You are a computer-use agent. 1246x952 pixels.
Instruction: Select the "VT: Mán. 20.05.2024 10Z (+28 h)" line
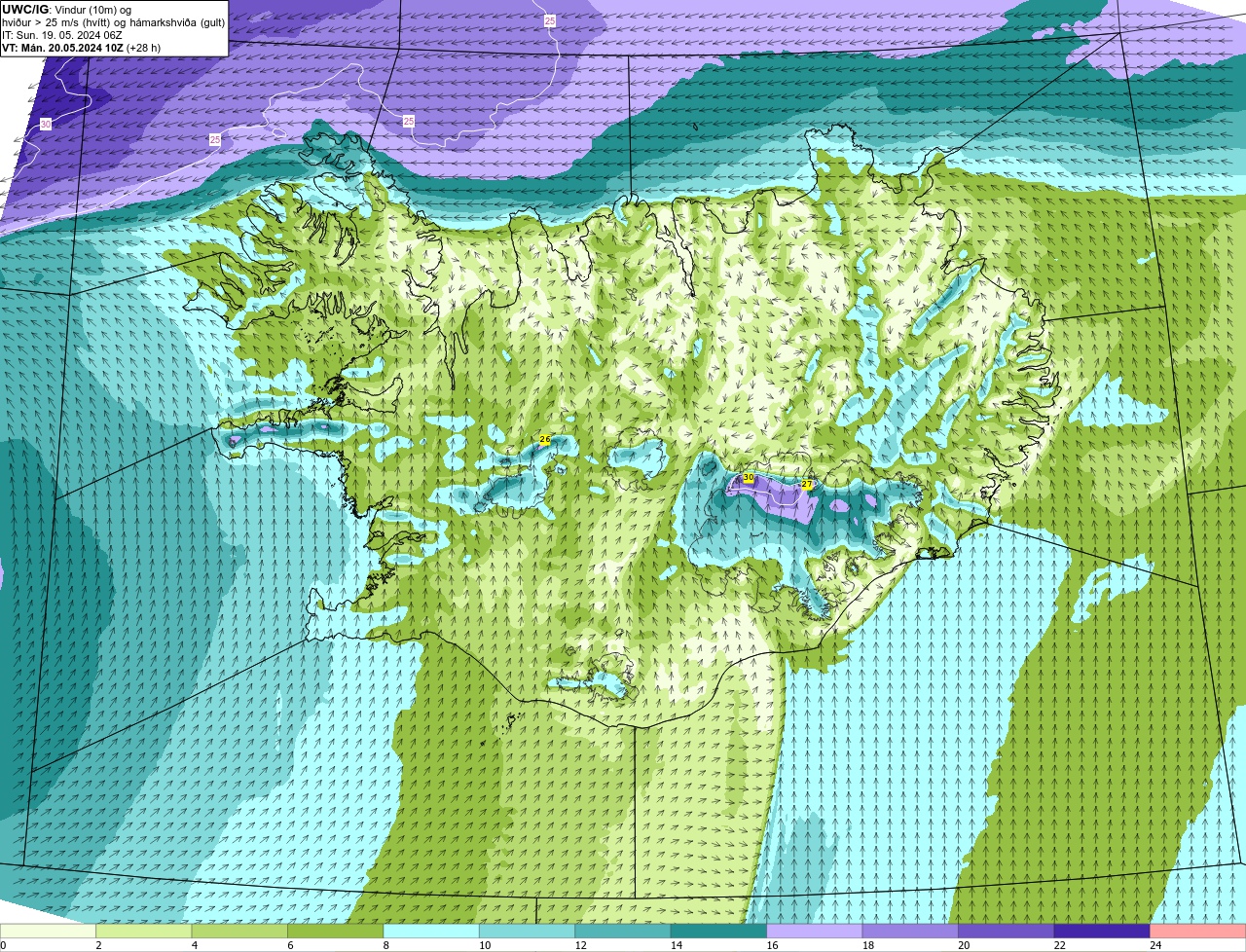(x=81, y=47)
